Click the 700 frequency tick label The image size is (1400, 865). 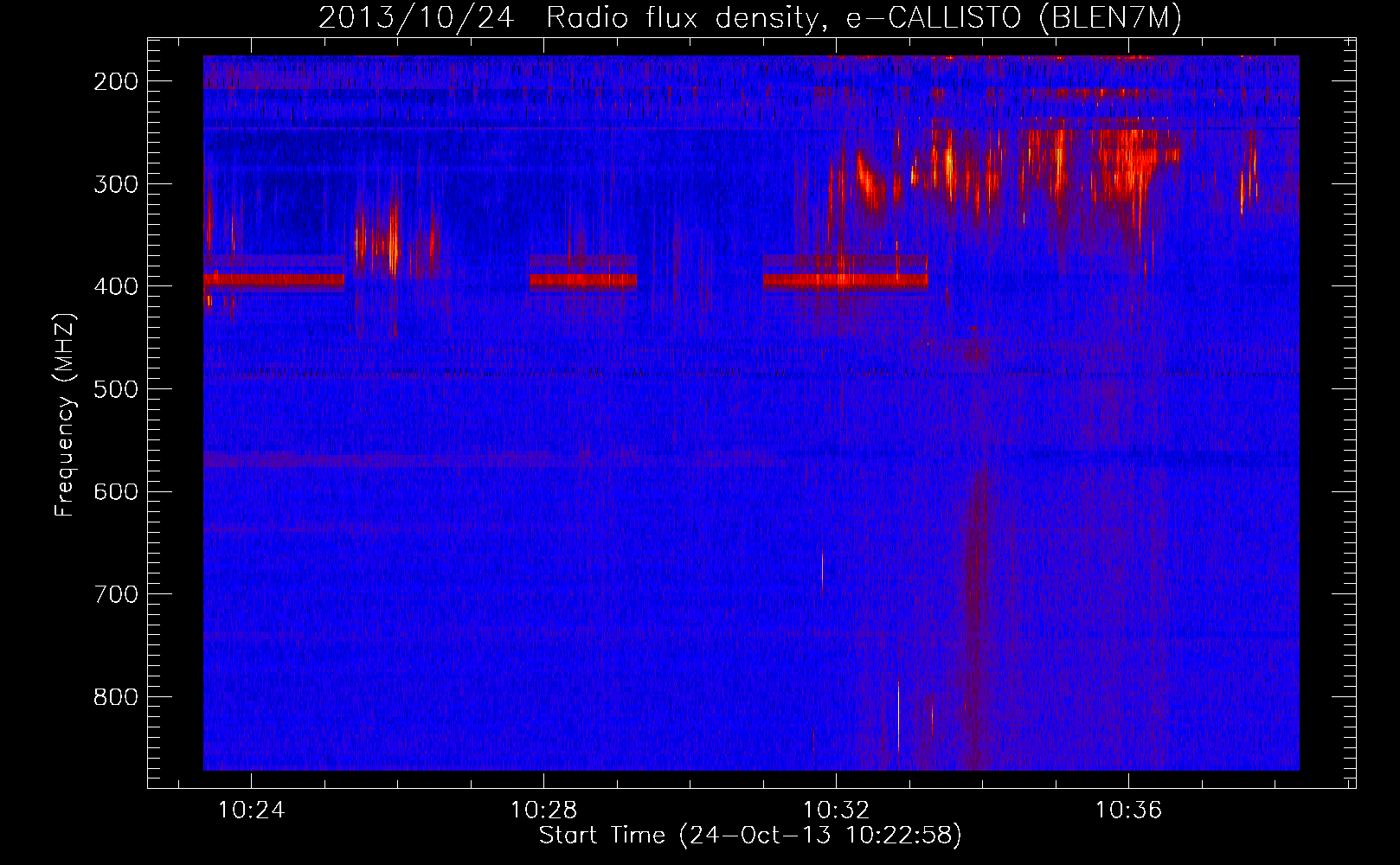(116, 594)
